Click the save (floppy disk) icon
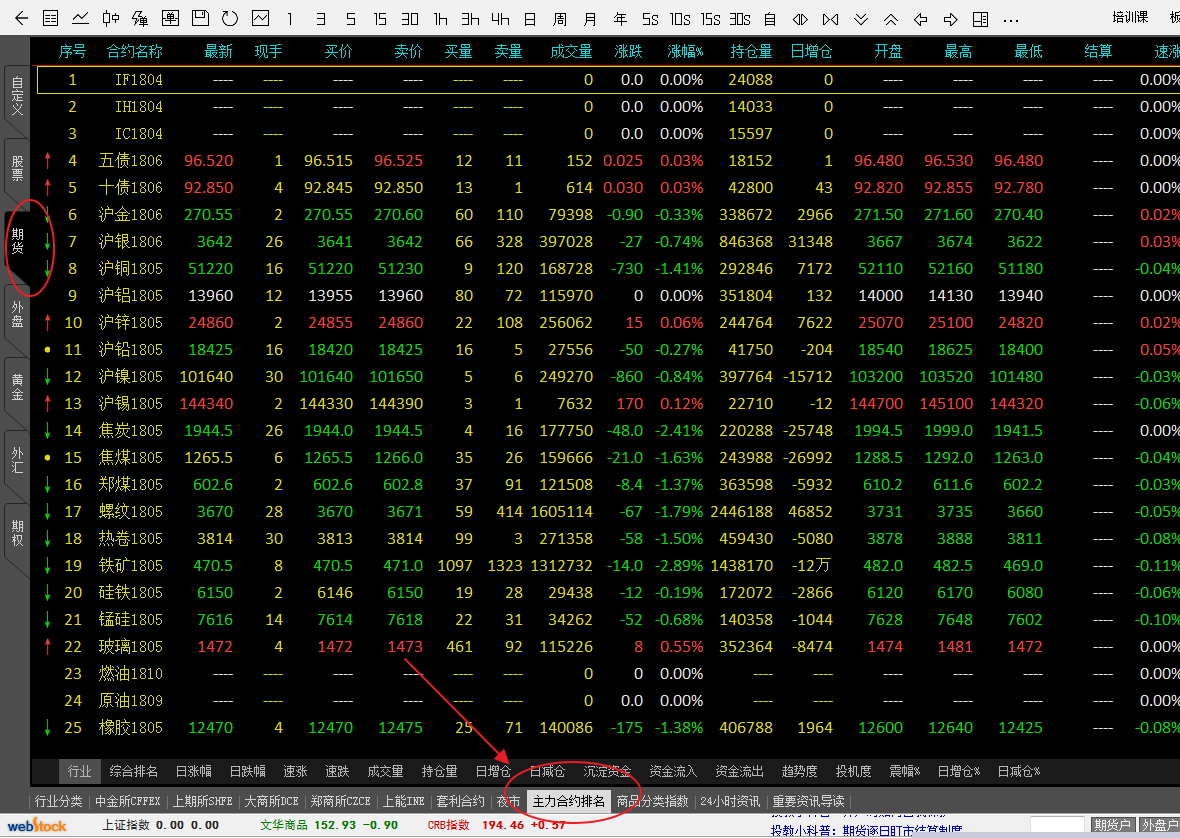 point(200,18)
